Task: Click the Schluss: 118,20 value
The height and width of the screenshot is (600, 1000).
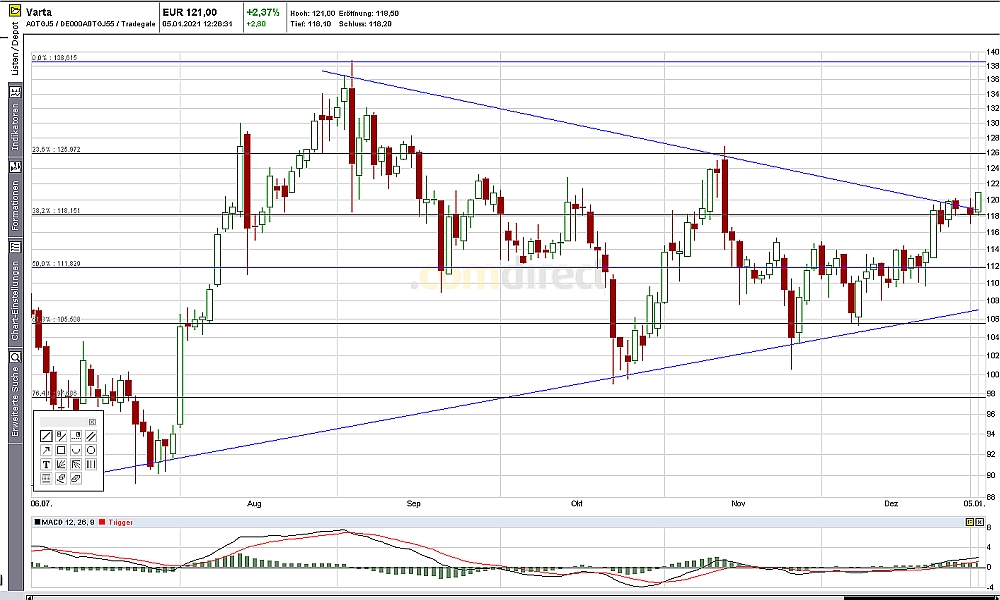Action: [364, 24]
